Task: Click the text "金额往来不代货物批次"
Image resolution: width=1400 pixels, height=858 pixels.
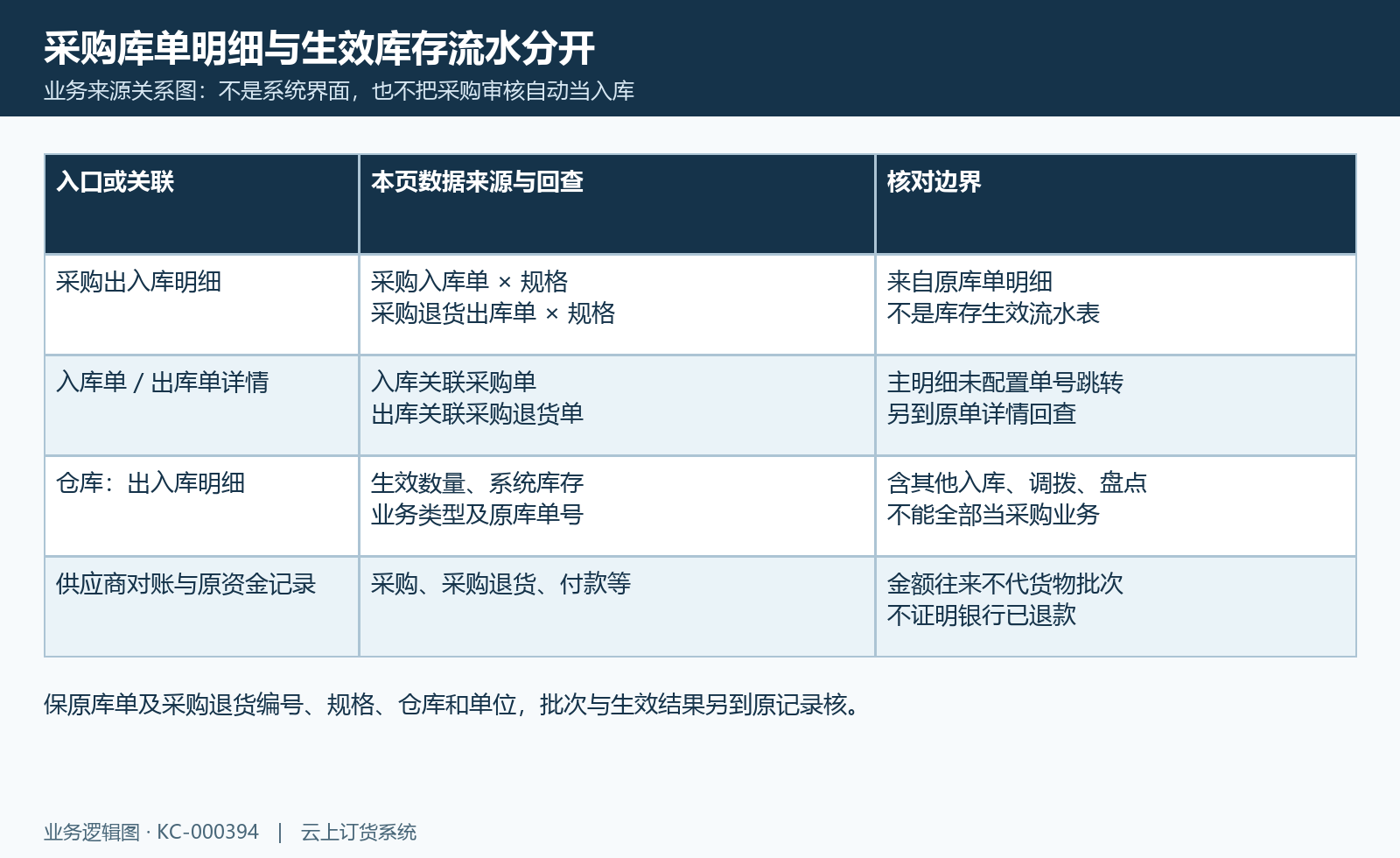Action: click(1005, 584)
